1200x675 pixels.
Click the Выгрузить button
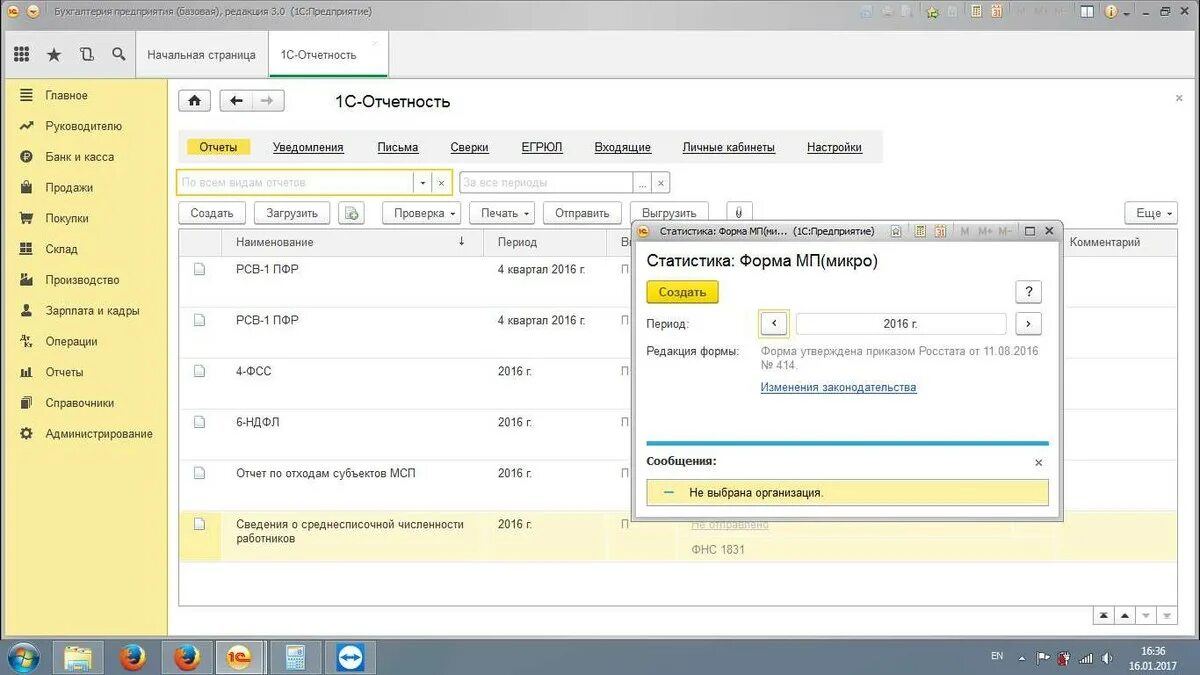coord(669,213)
